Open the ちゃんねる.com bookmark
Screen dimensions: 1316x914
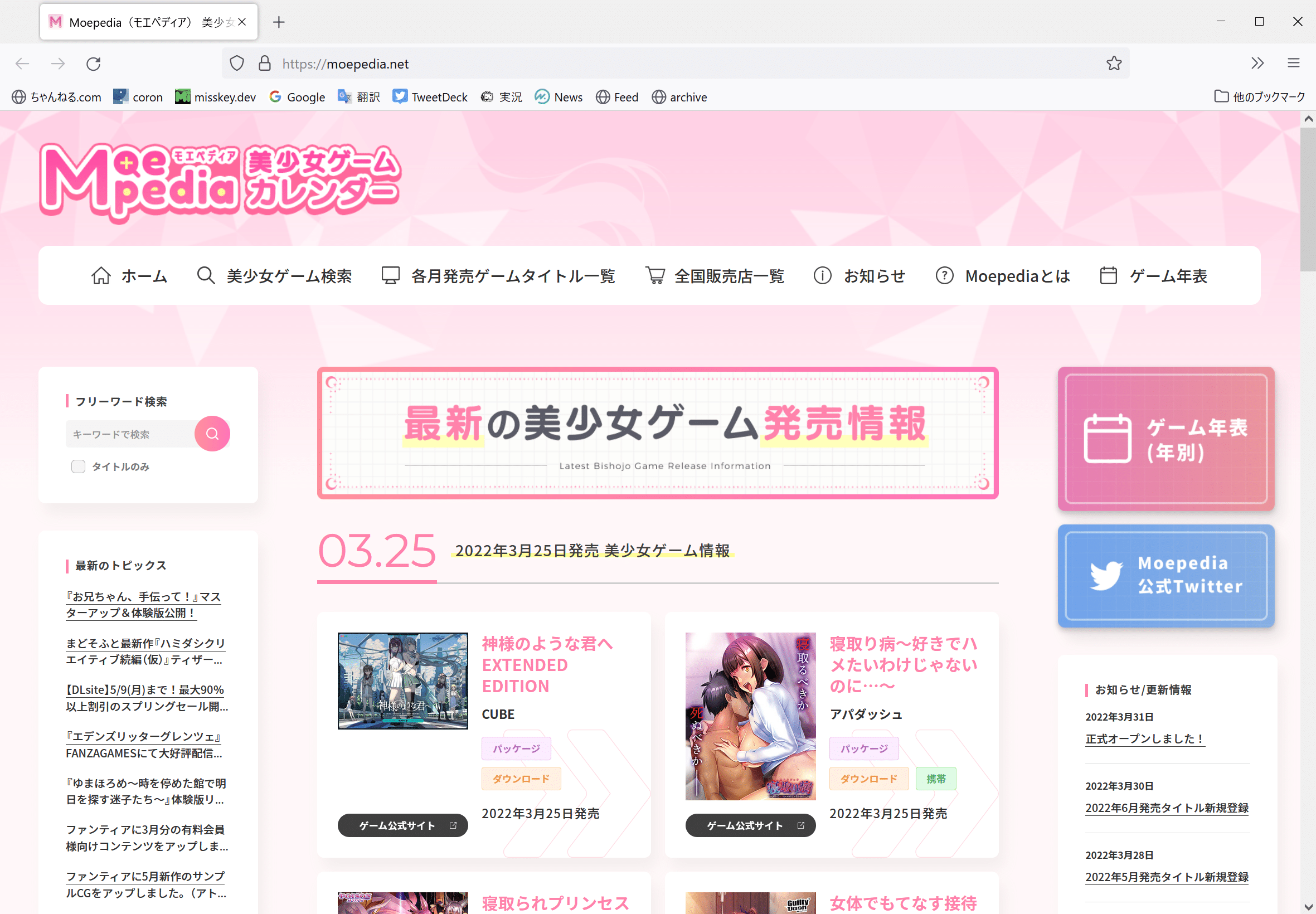[x=57, y=98]
